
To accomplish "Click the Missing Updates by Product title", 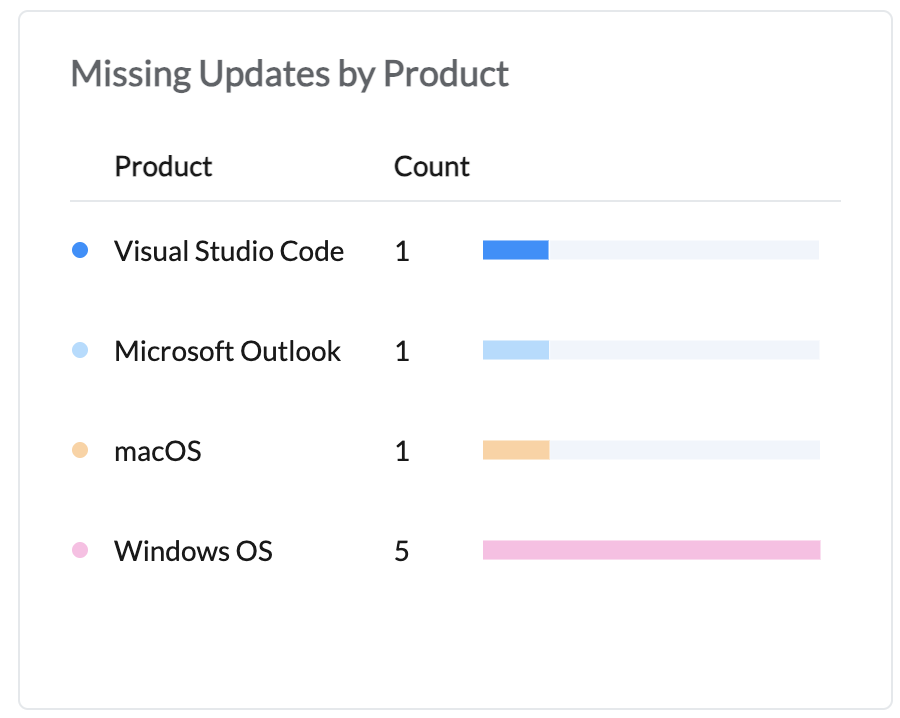I will click(290, 74).
